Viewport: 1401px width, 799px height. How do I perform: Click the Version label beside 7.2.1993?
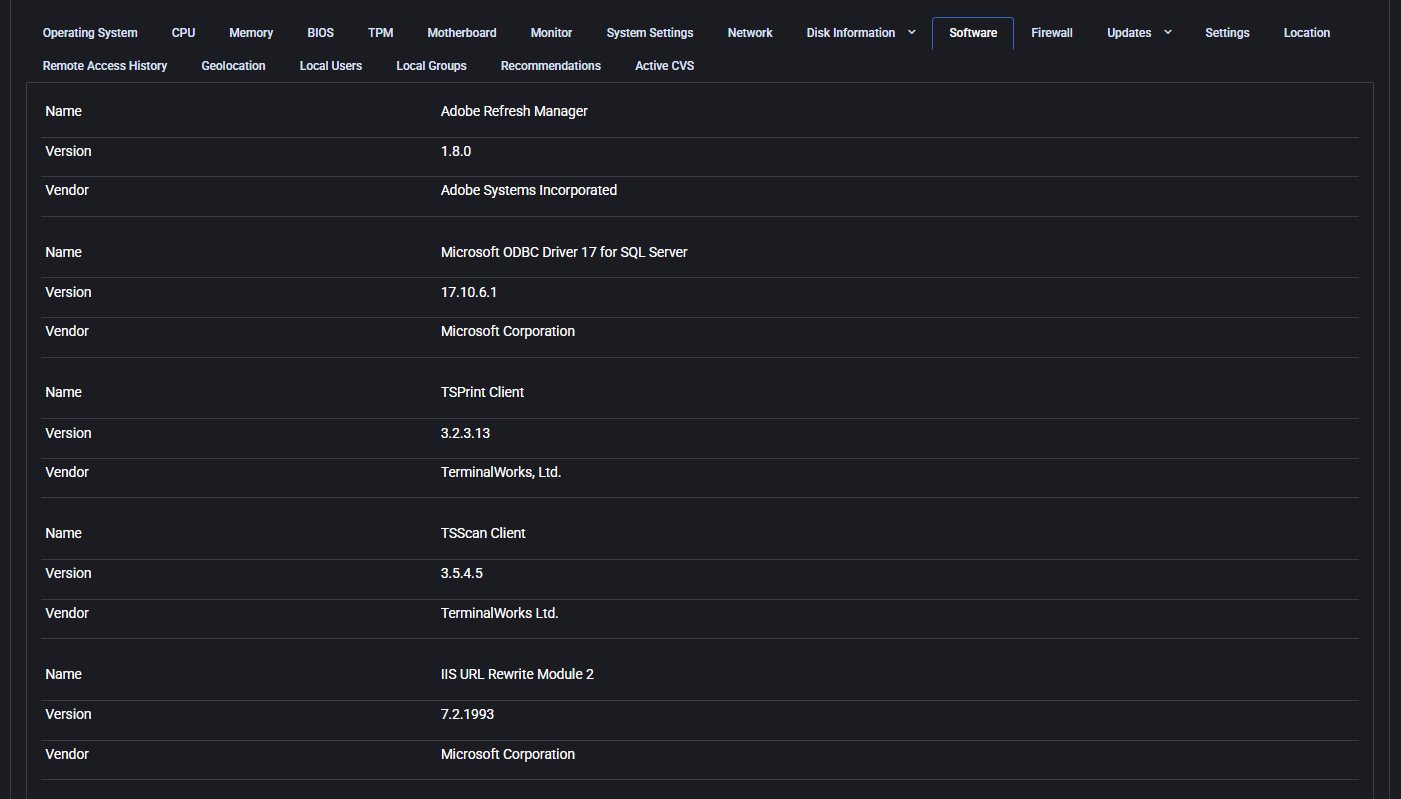tap(68, 715)
